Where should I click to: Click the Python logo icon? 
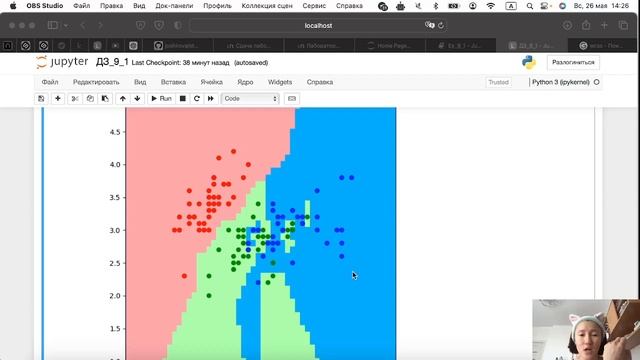(529, 62)
